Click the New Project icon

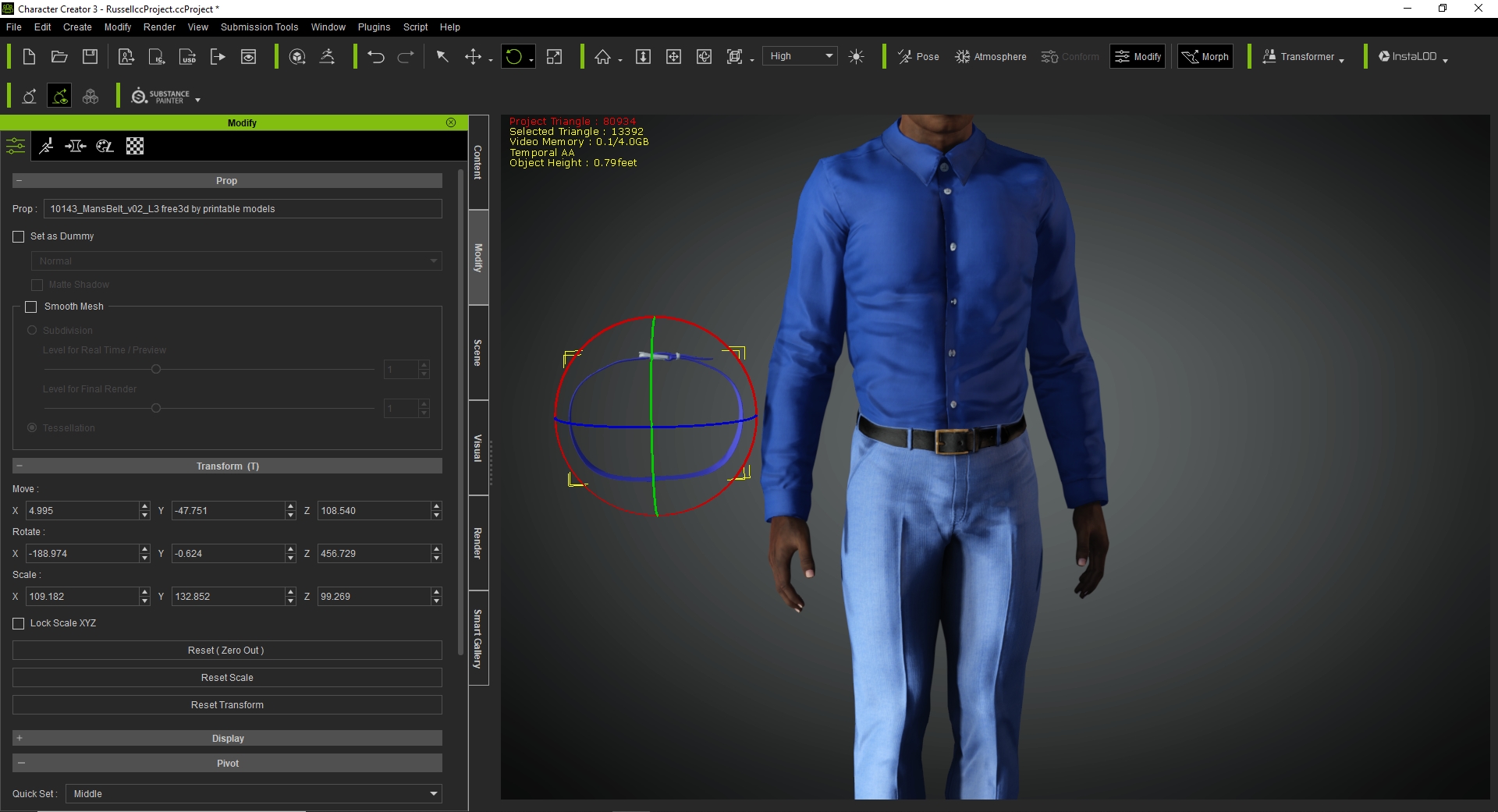(29, 57)
